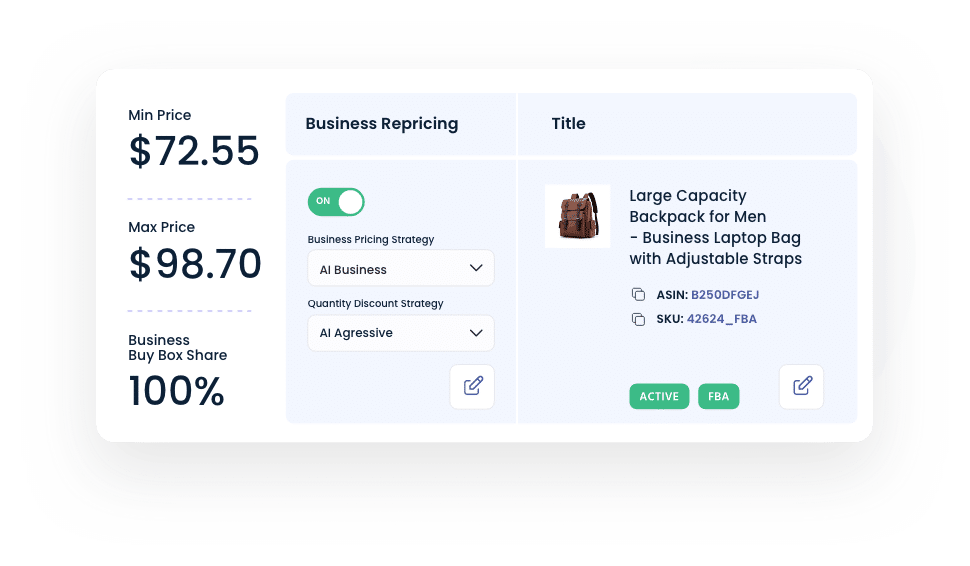This screenshot has height=566, width=970.
Task: Open the 42624_FBA SKU link
Action: pyautogui.click(x=722, y=319)
